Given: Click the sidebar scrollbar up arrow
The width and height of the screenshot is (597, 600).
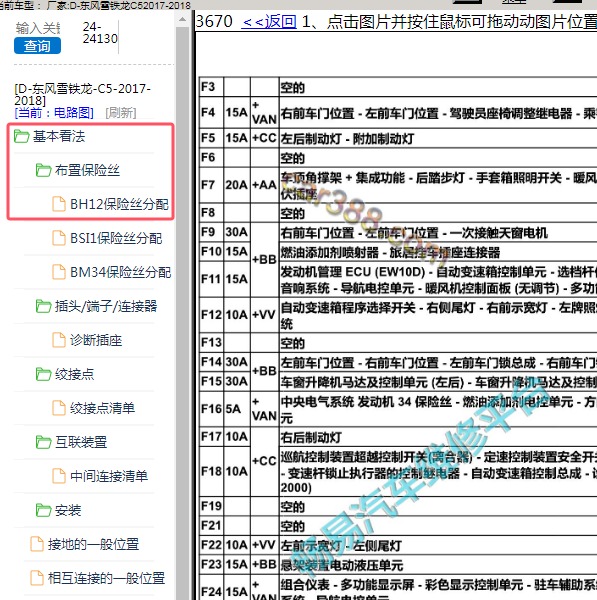Looking at the screenshot, I should (x=183, y=19).
